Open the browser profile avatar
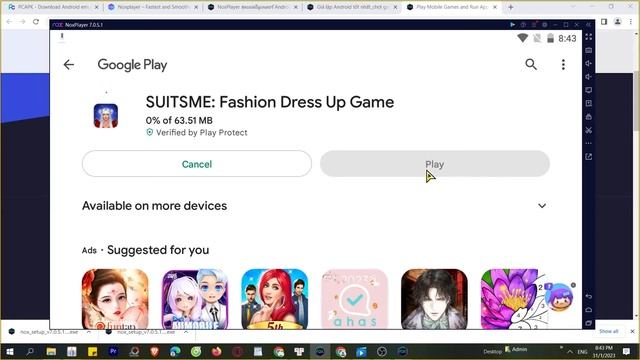Screen dimensions: 640x360 [x=618, y=22]
